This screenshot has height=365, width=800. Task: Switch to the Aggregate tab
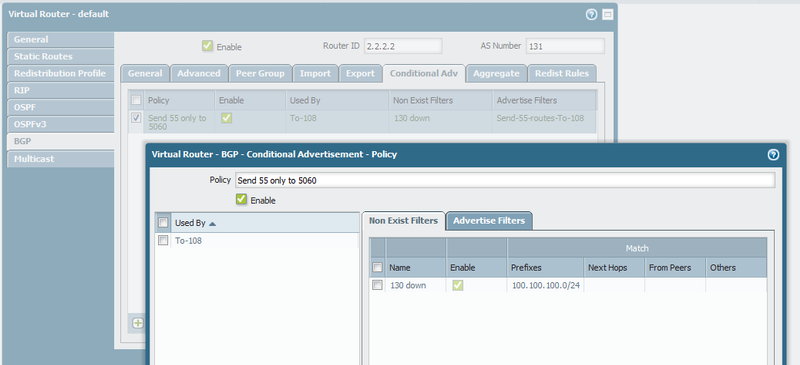[496, 74]
